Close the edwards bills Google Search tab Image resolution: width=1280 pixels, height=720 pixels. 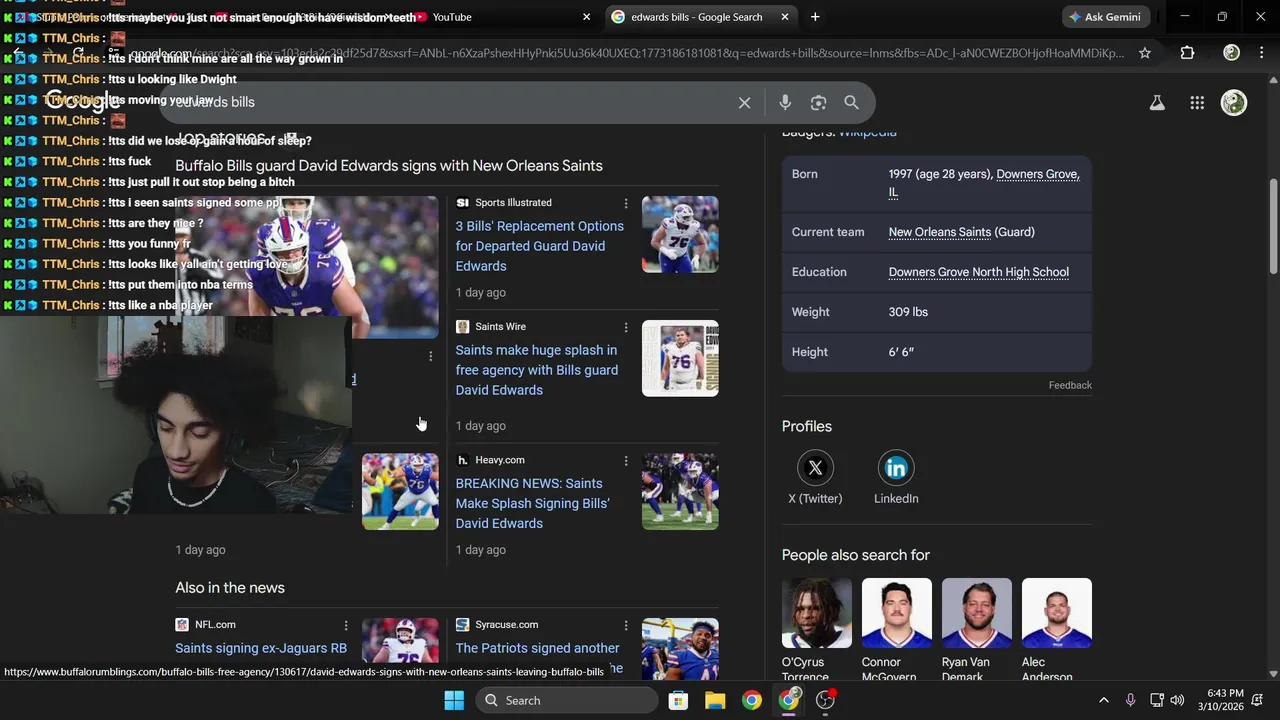pos(785,17)
